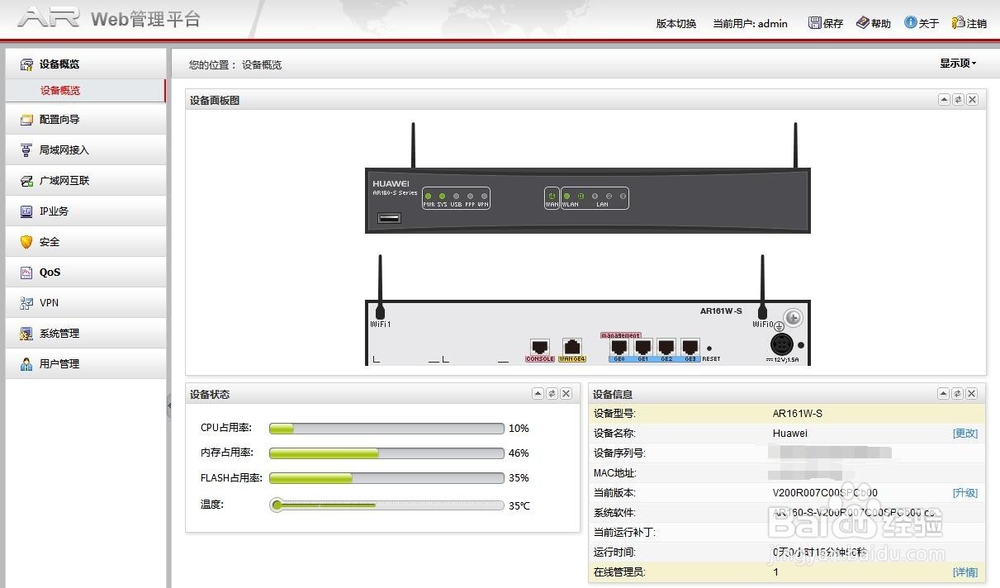Click the CONSOLE port on rear panel
The height and width of the screenshot is (588, 1000).
click(x=540, y=350)
